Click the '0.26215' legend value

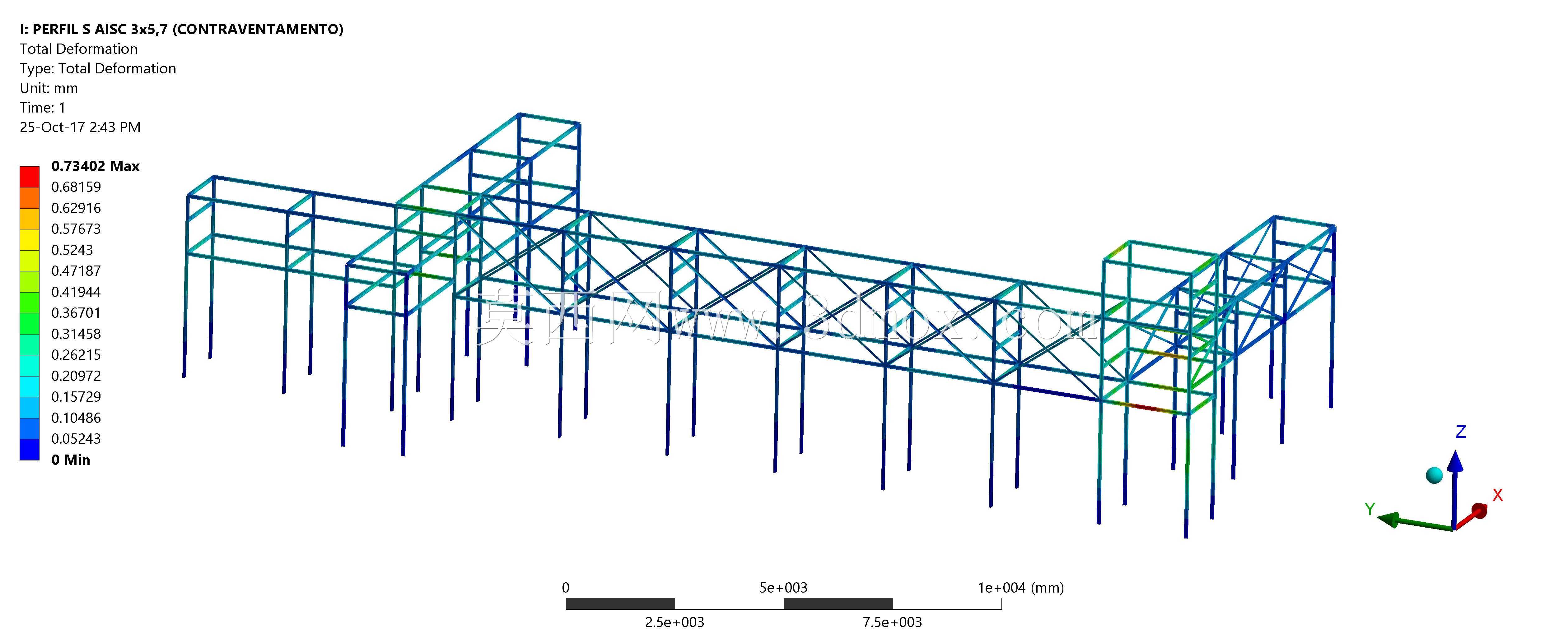click(76, 354)
